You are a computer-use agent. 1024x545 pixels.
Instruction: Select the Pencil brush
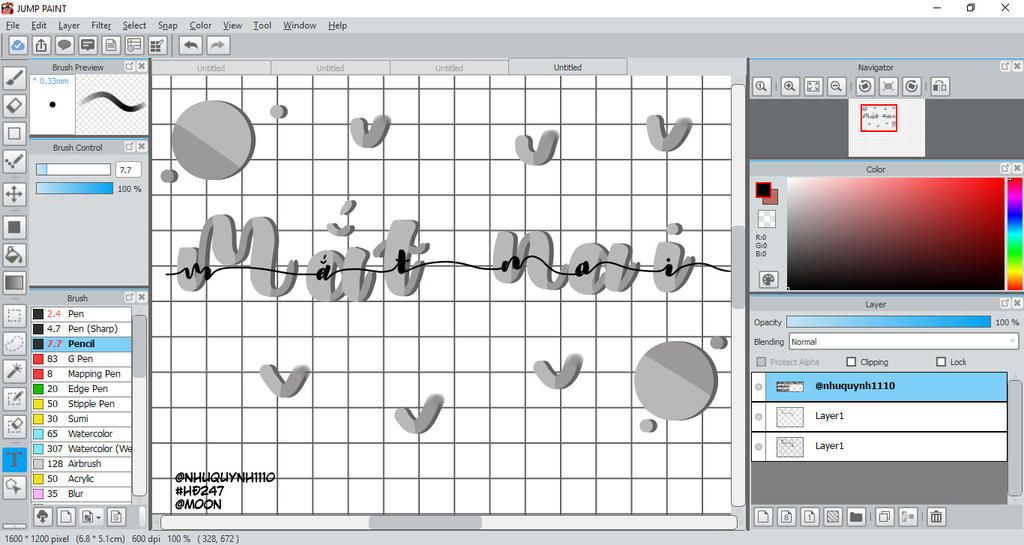pyautogui.click(x=82, y=344)
